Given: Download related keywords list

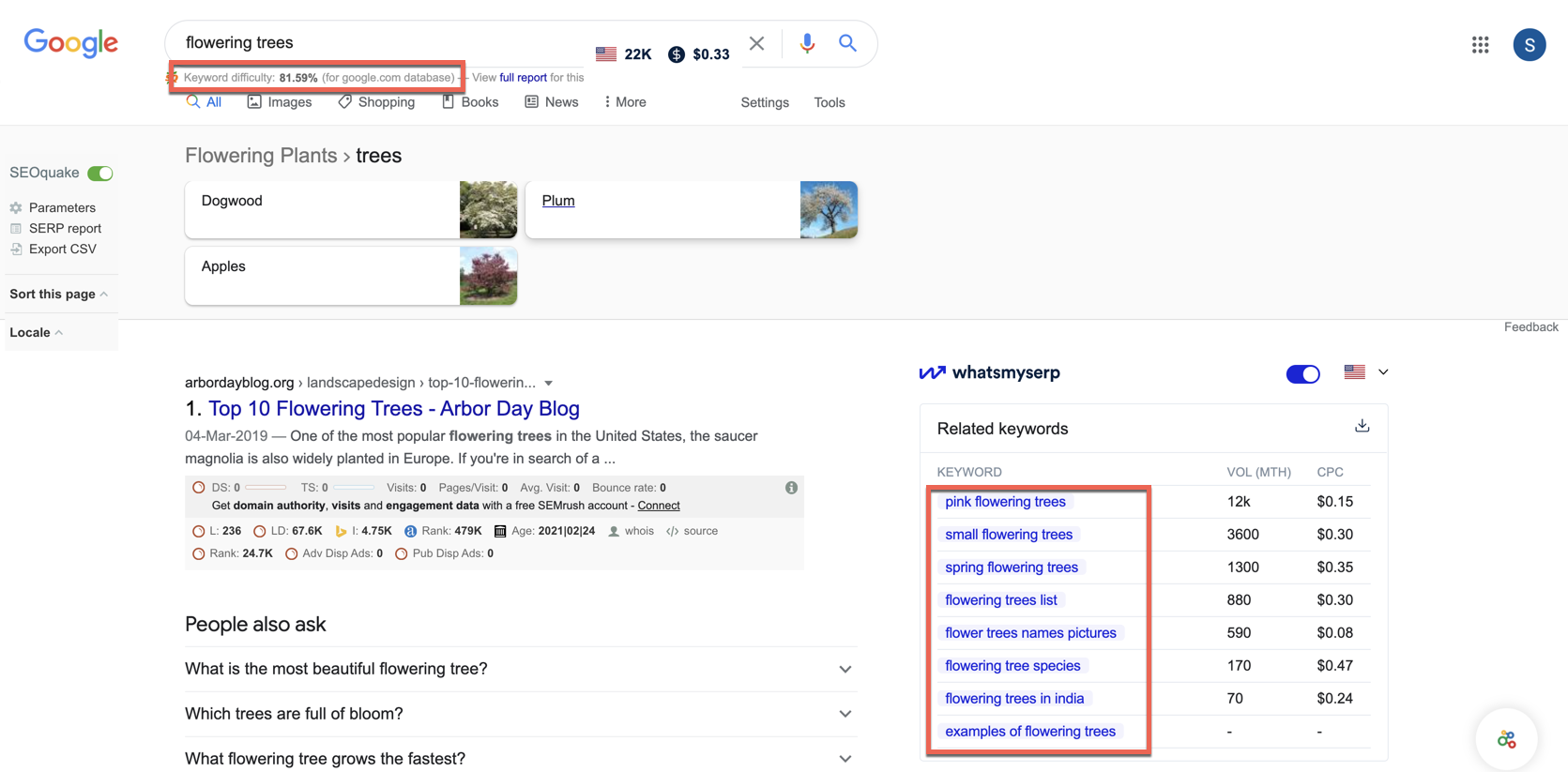Looking at the screenshot, I should point(1362,427).
